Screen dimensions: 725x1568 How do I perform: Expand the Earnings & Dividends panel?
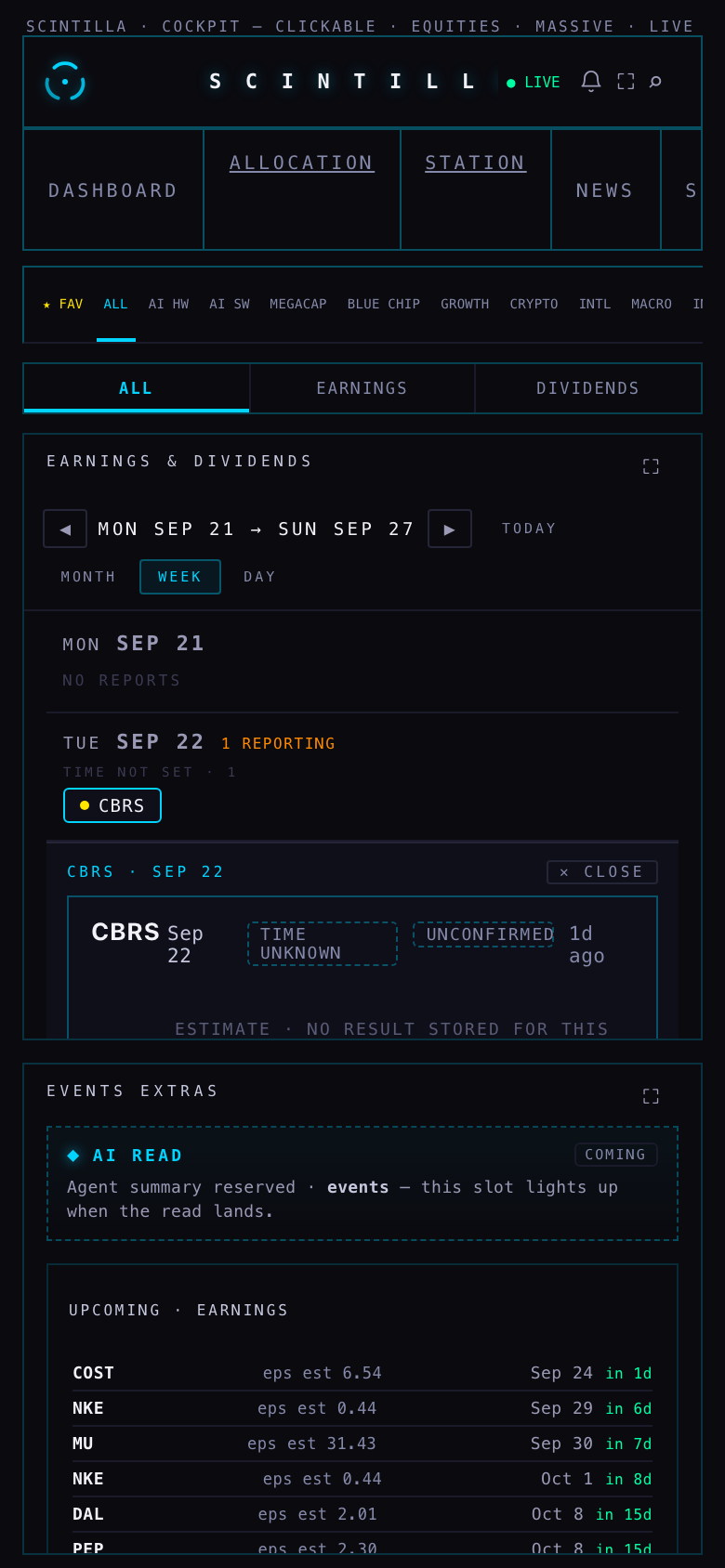pos(651,466)
